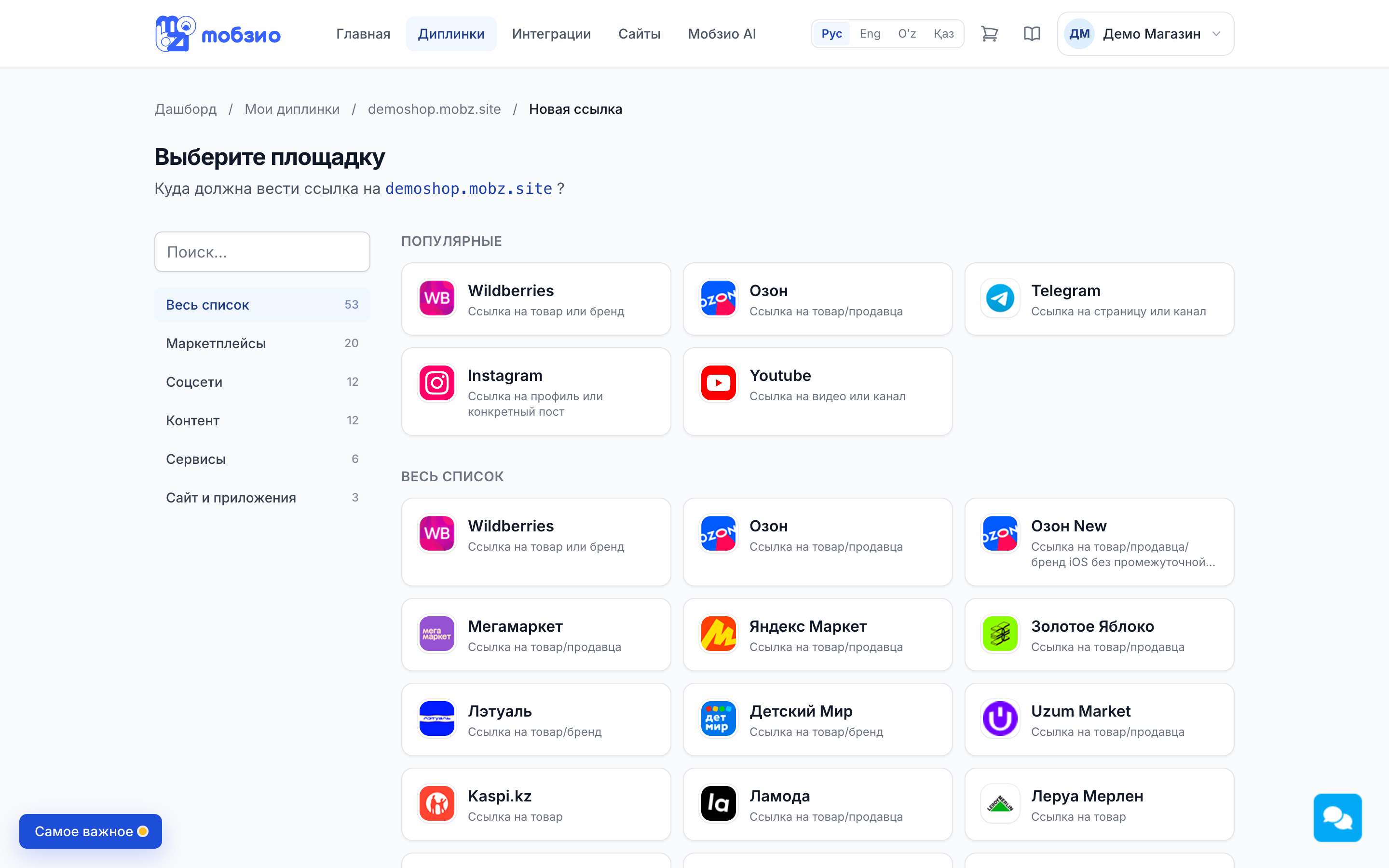Click the ДМ avatar circle

(1079, 34)
